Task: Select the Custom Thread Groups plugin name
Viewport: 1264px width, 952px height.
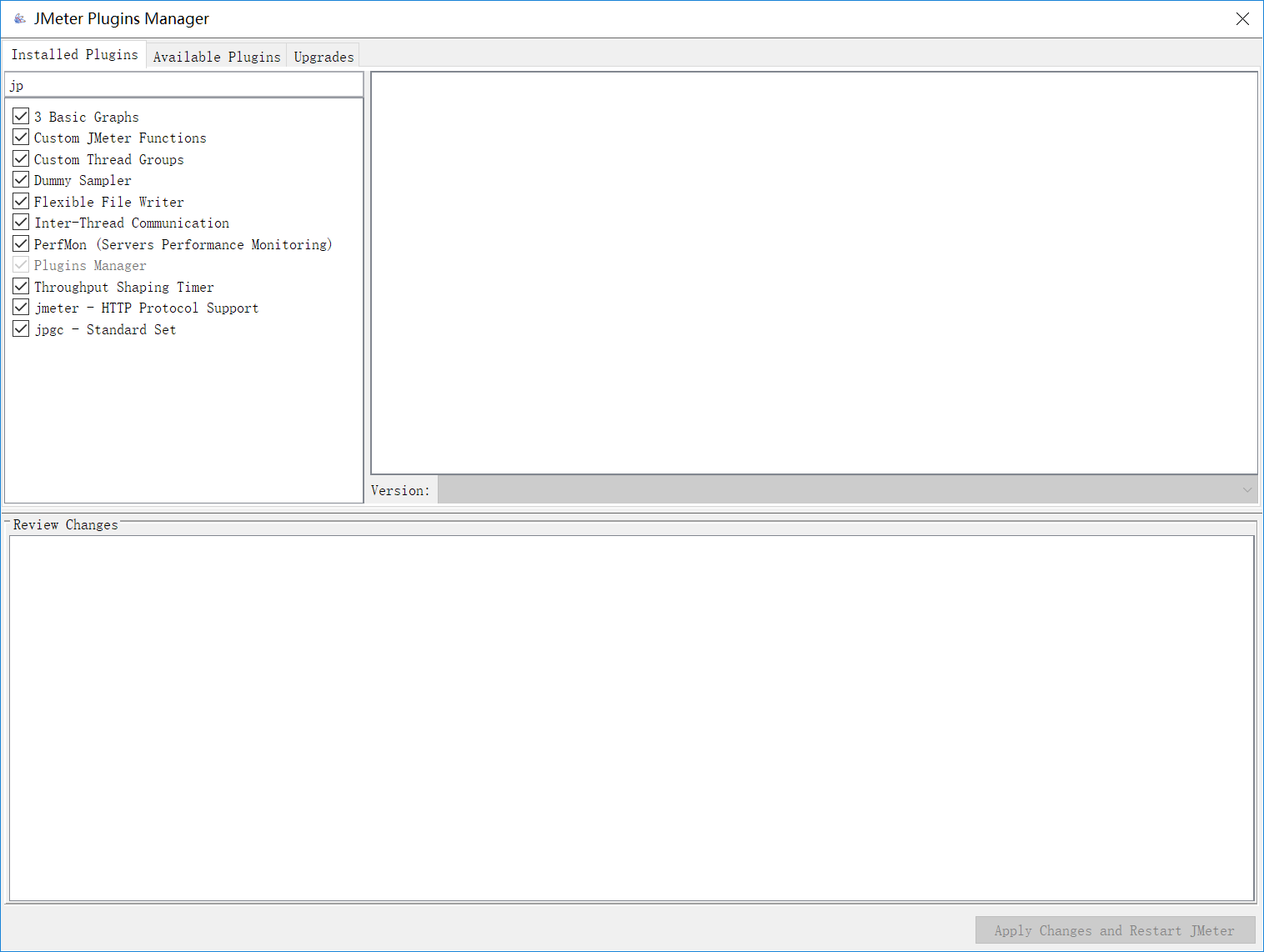Action: click(109, 159)
